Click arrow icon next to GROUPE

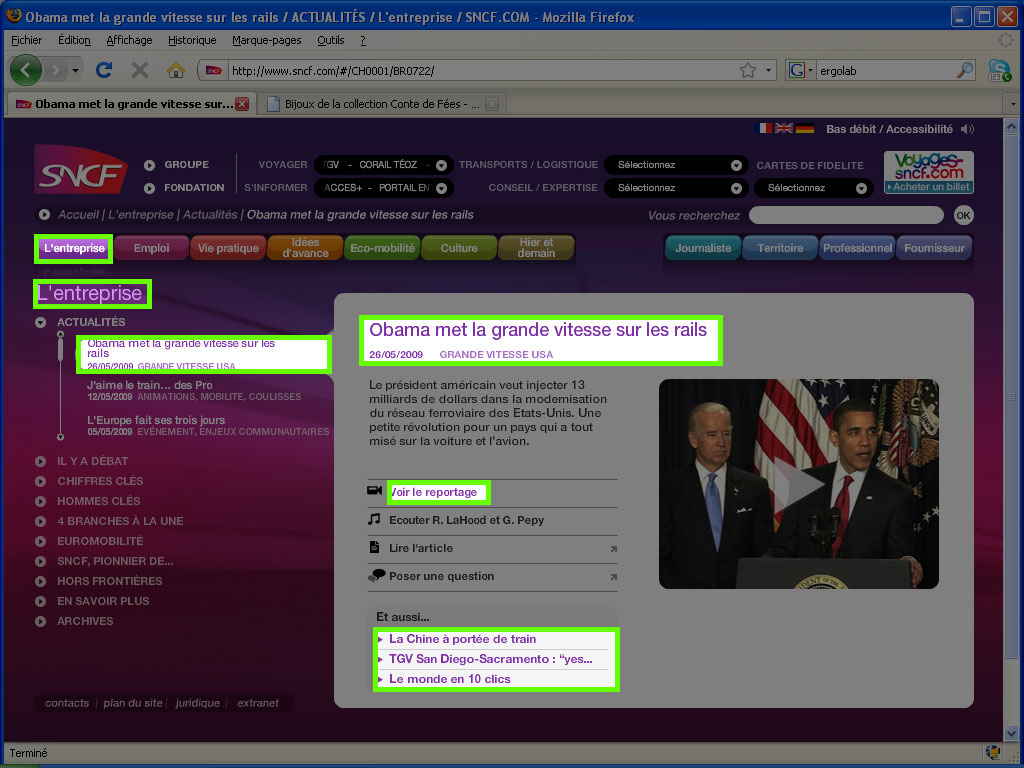point(150,165)
